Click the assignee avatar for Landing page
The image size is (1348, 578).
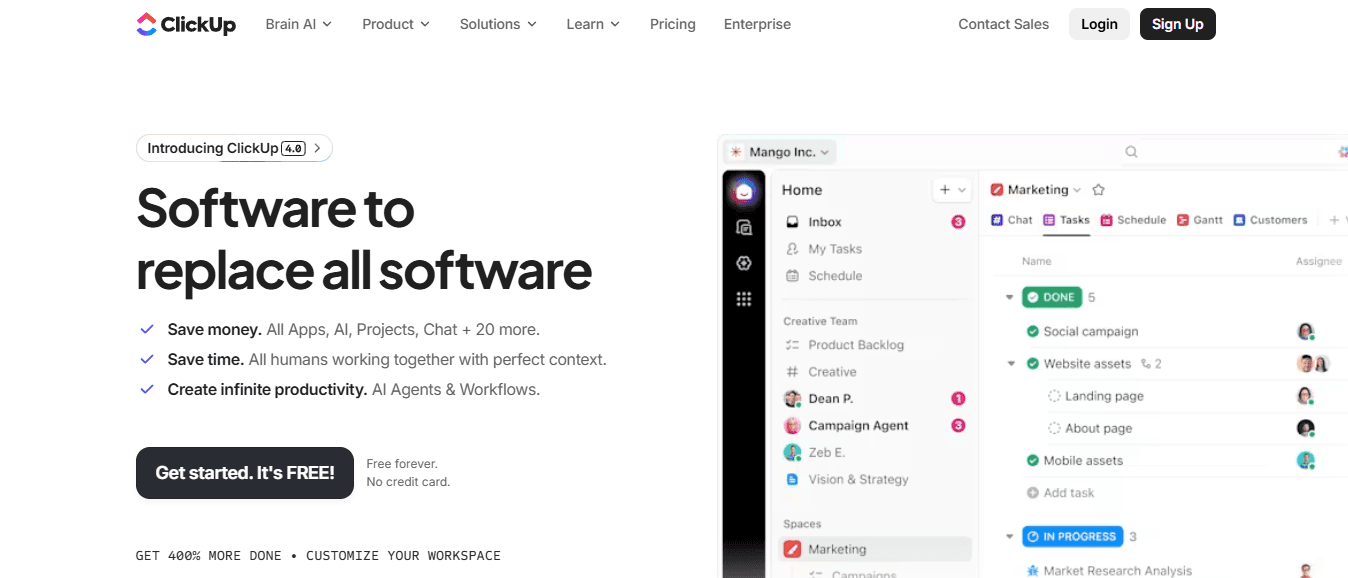[x=1305, y=396]
